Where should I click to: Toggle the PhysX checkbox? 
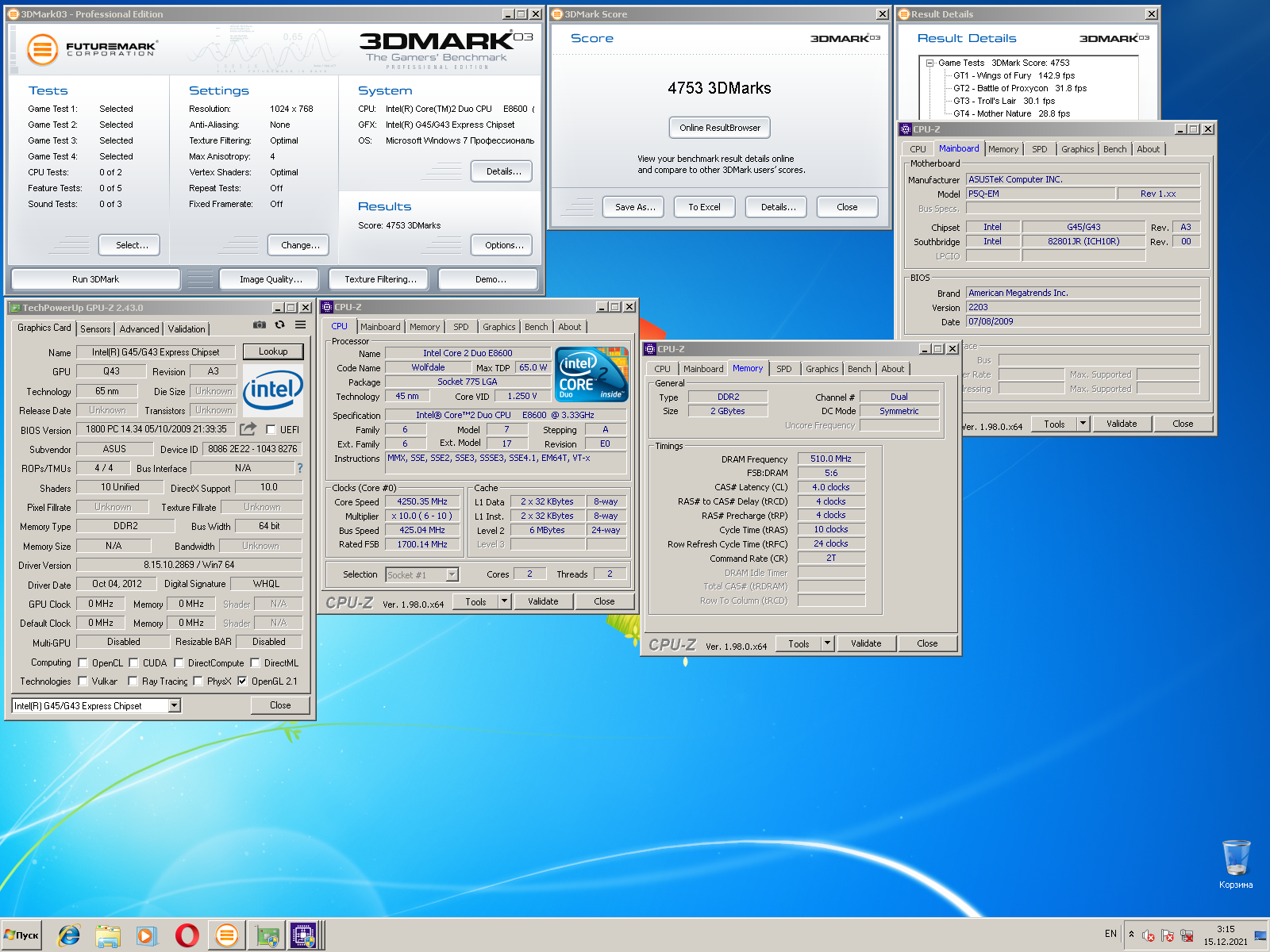coord(198,681)
